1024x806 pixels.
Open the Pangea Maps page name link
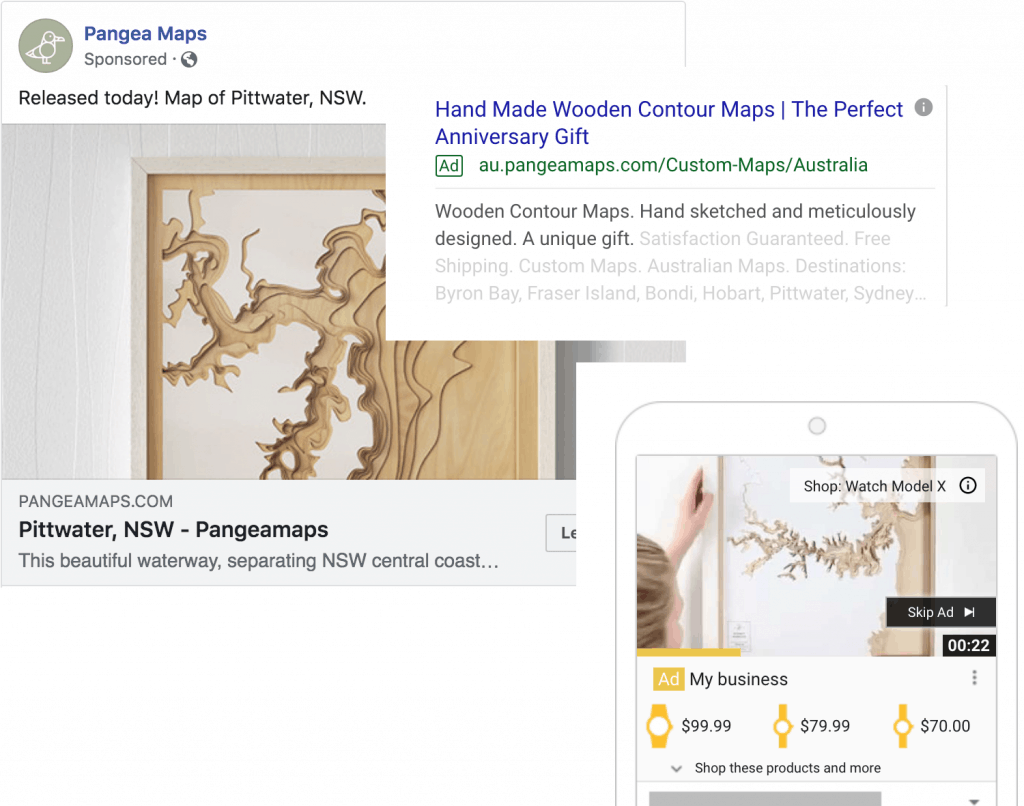pyautogui.click(x=145, y=33)
